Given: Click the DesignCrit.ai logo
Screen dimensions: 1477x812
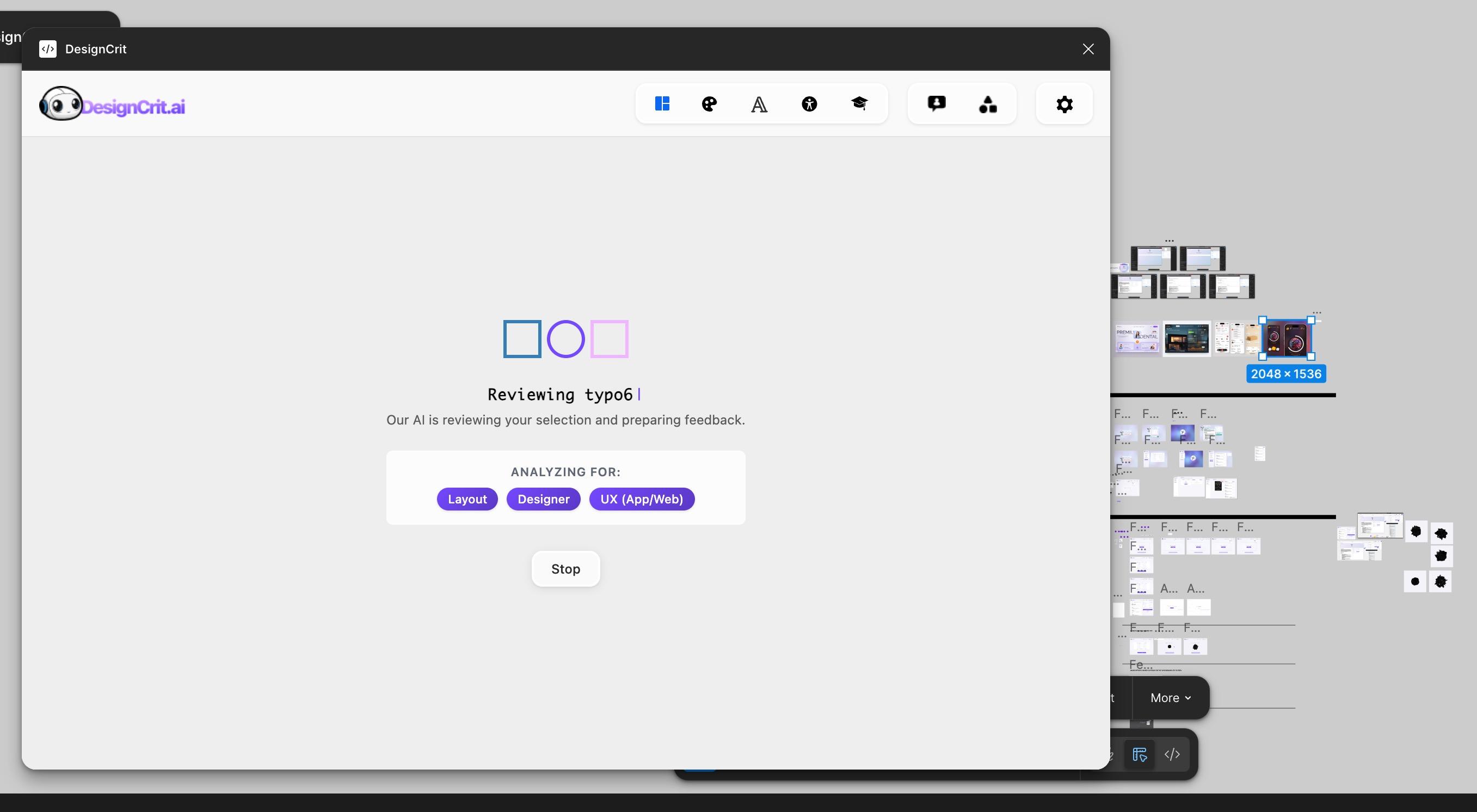Looking at the screenshot, I should point(112,105).
